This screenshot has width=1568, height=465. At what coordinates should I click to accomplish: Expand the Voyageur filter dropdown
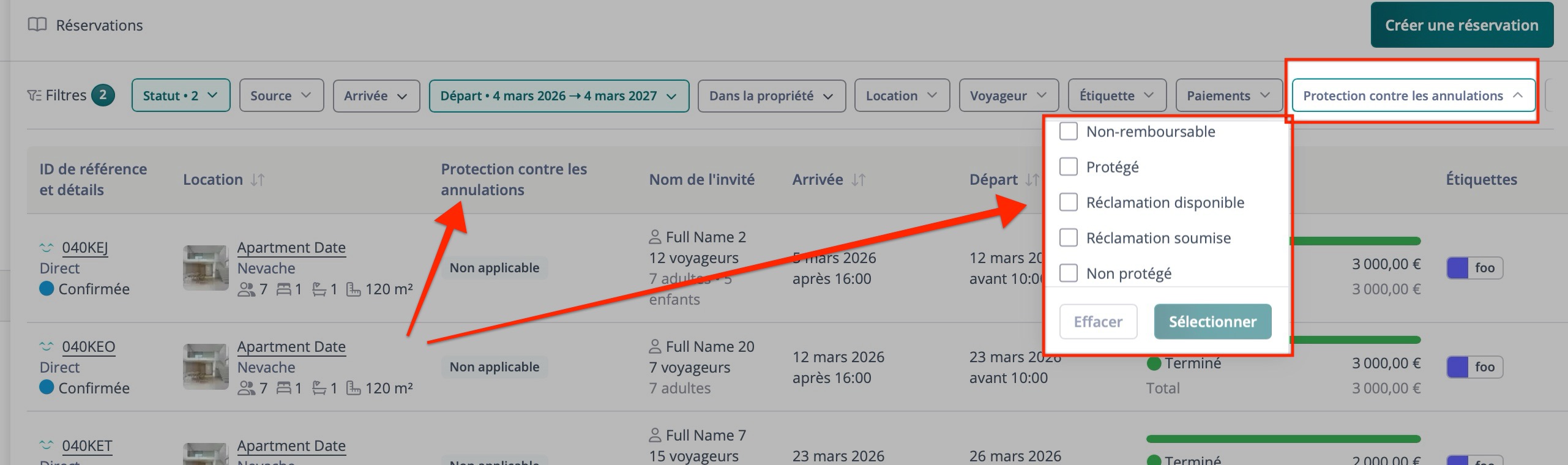tap(1007, 95)
